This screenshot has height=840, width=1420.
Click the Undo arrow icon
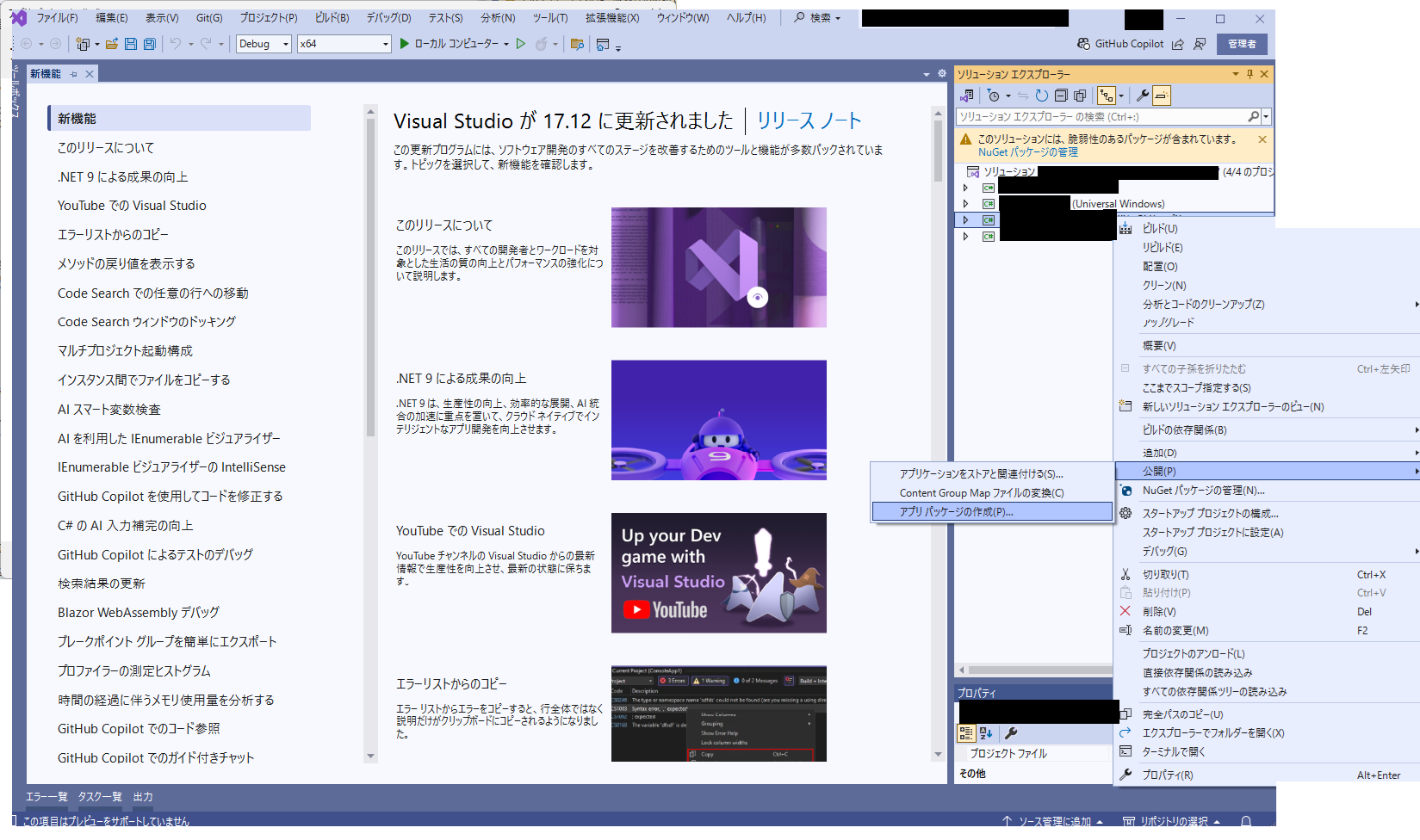(176, 44)
